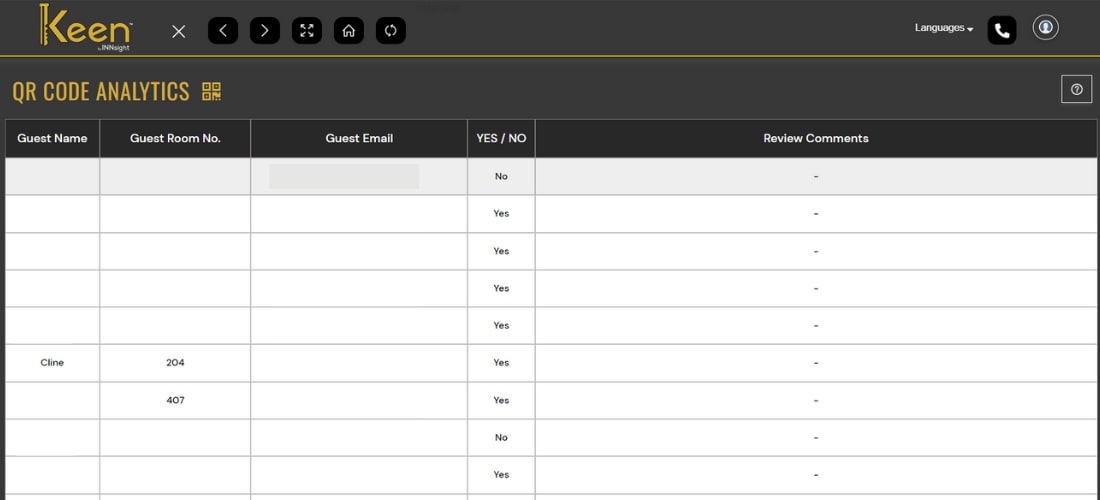Select the guest name Cline

(x=52, y=363)
